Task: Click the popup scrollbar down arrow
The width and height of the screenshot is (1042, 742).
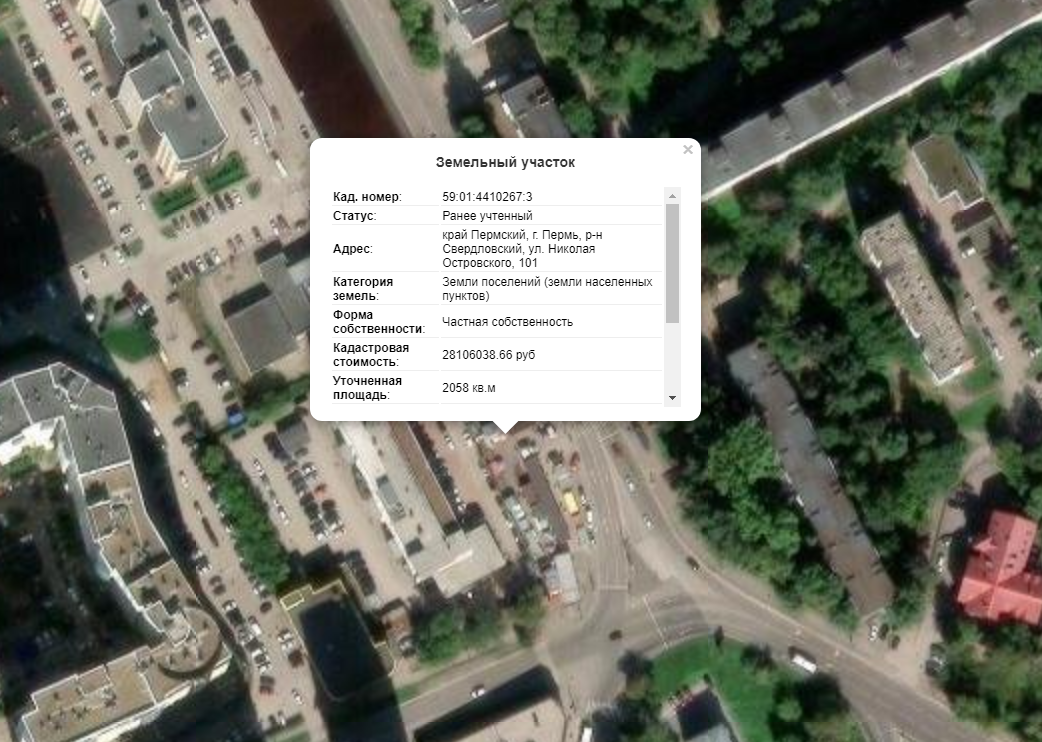Action: click(672, 397)
